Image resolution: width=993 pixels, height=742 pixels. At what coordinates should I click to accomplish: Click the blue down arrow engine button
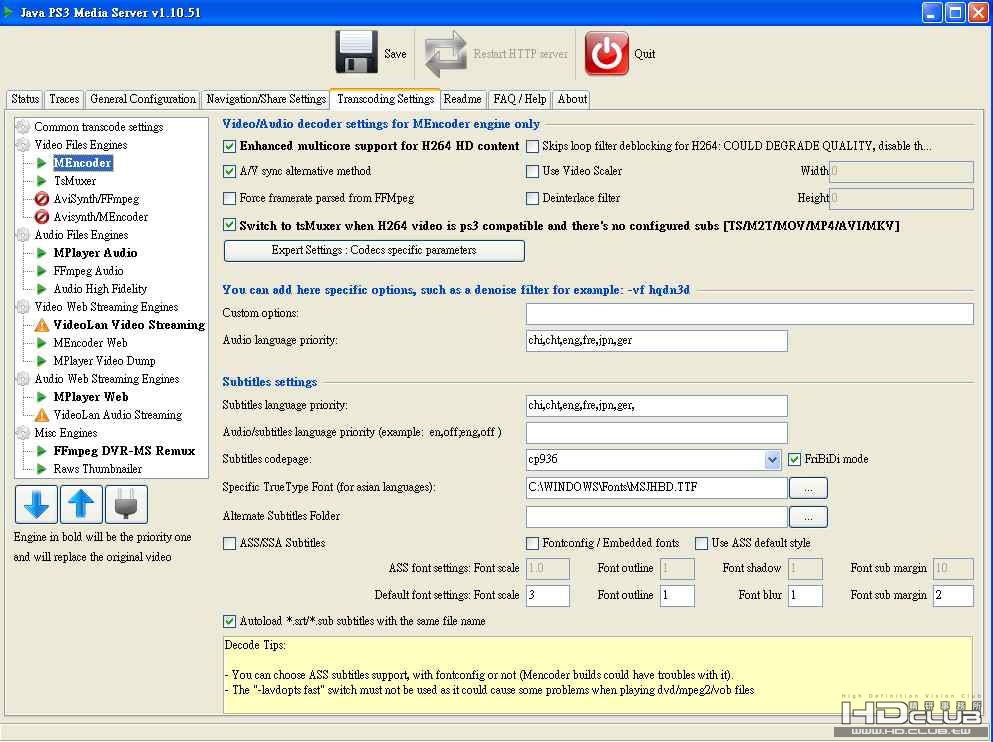[x=36, y=505]
